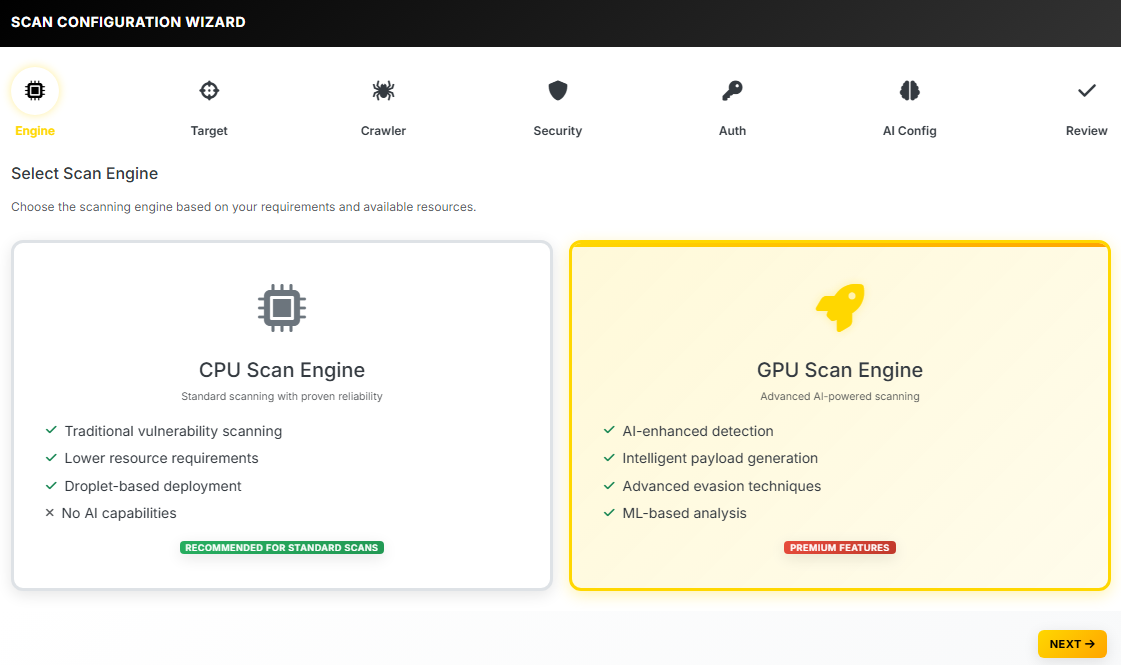
Task: Click the AI Config brain icon
Action: 909,91
